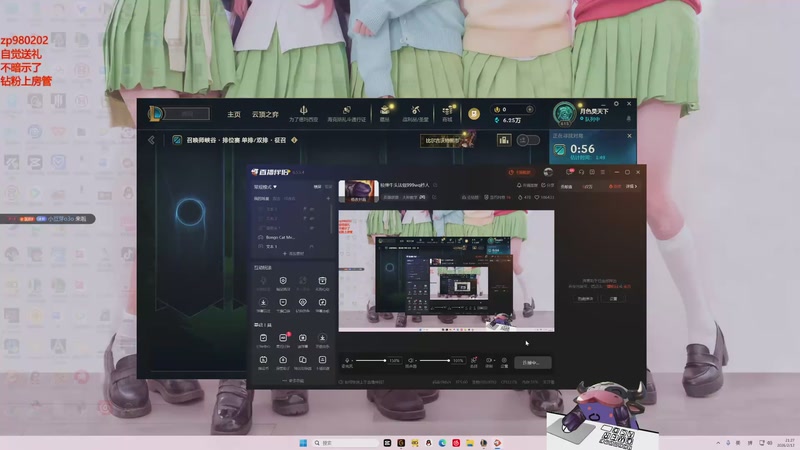This screenshot has width=800, height=450.
Task: Change the stream cover thumbnail
Action: point(359,191)
